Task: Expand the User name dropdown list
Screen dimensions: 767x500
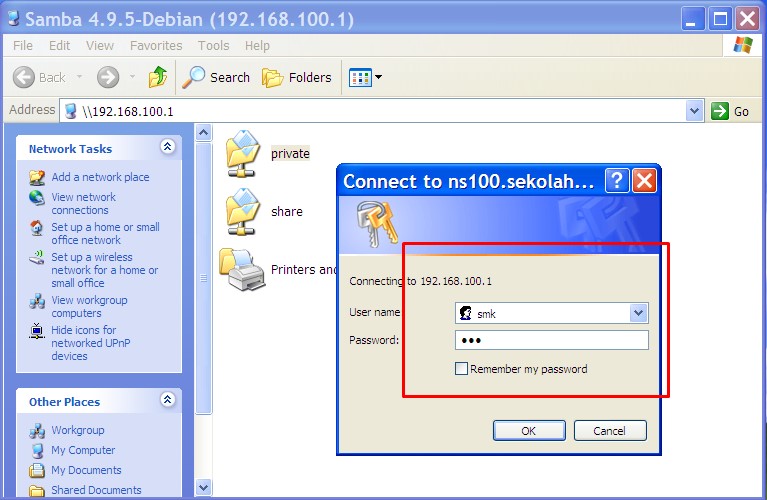Action: (x=639, y=313)
